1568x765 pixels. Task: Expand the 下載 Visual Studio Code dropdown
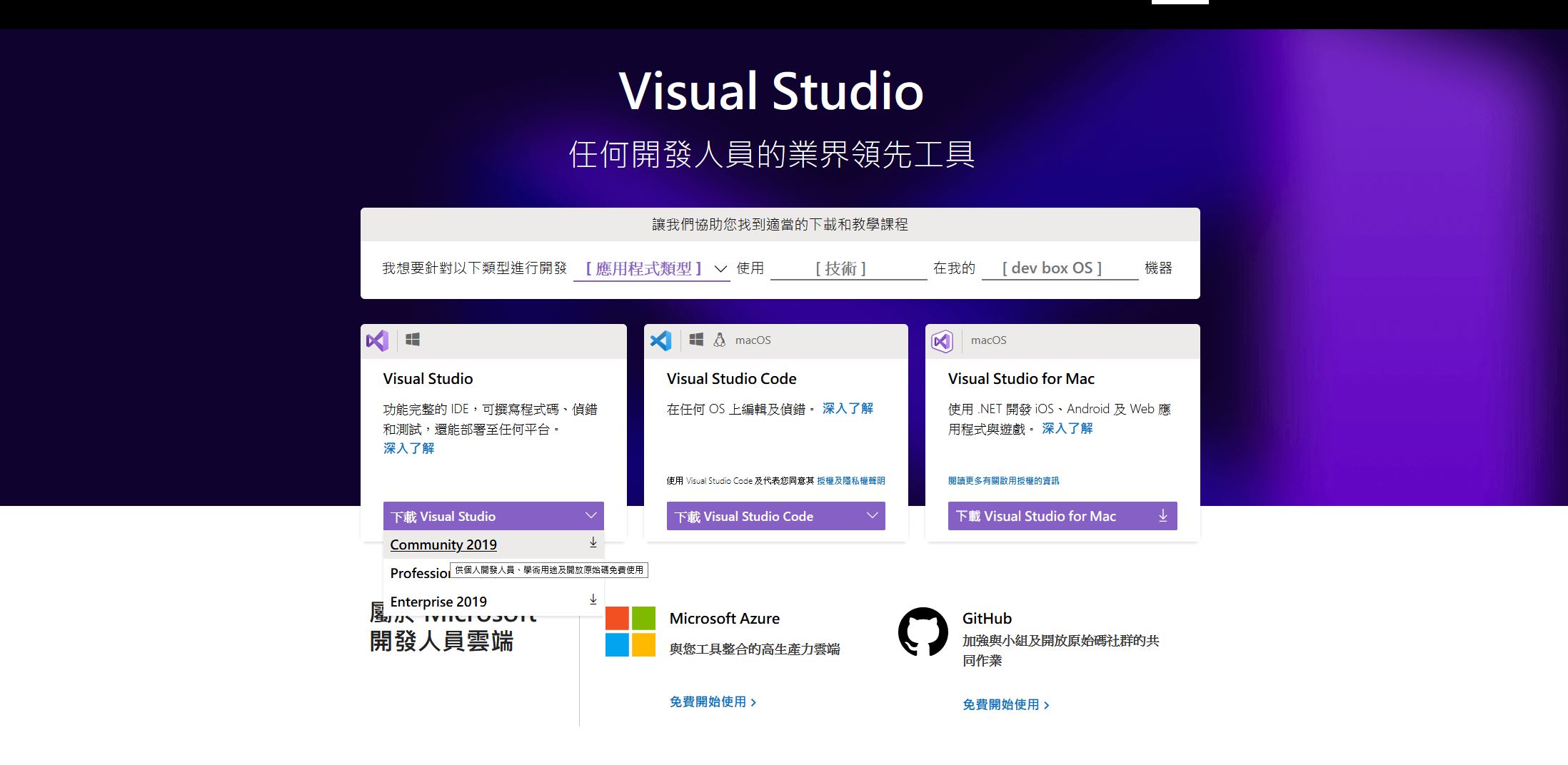coord(775,516)
